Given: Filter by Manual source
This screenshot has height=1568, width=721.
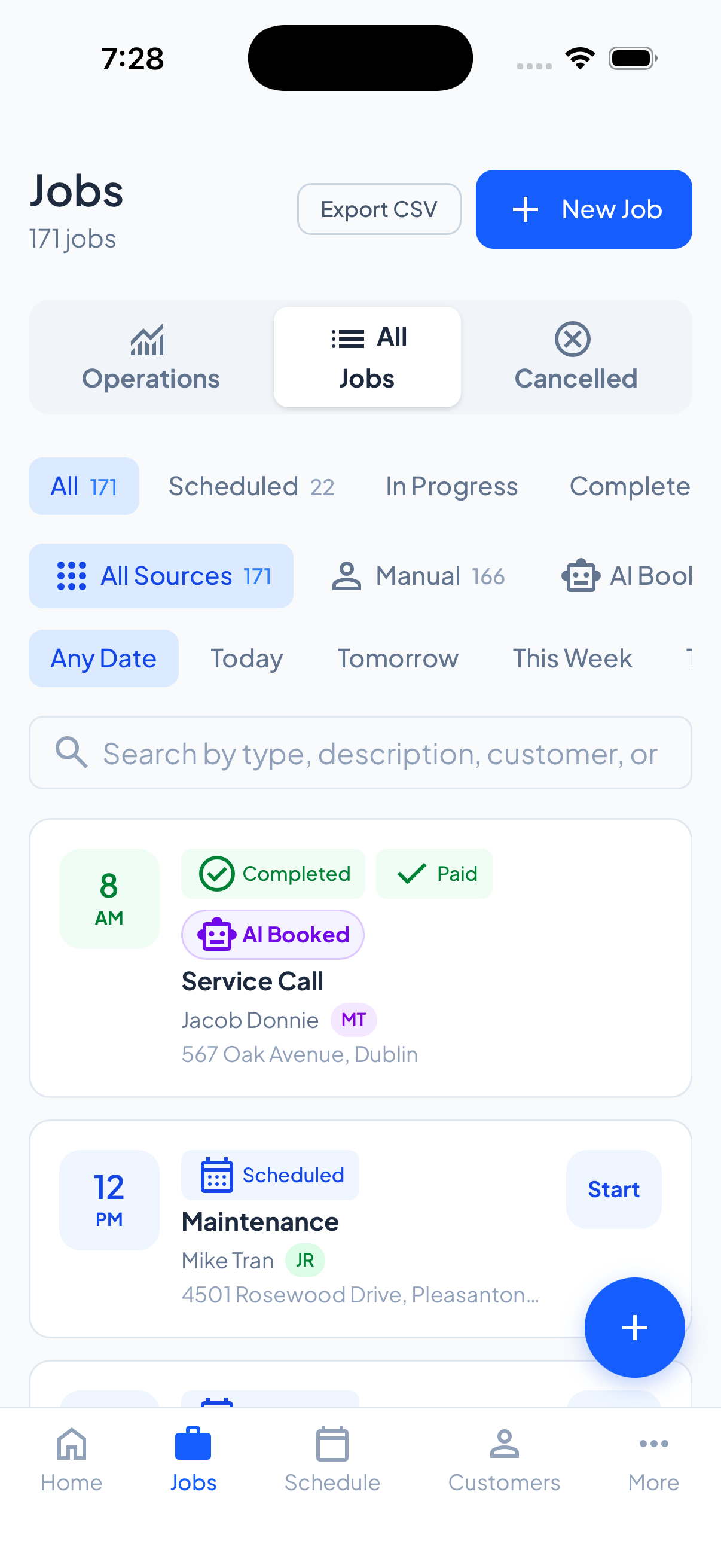Looking at the screenshot, I should [418, 576].
